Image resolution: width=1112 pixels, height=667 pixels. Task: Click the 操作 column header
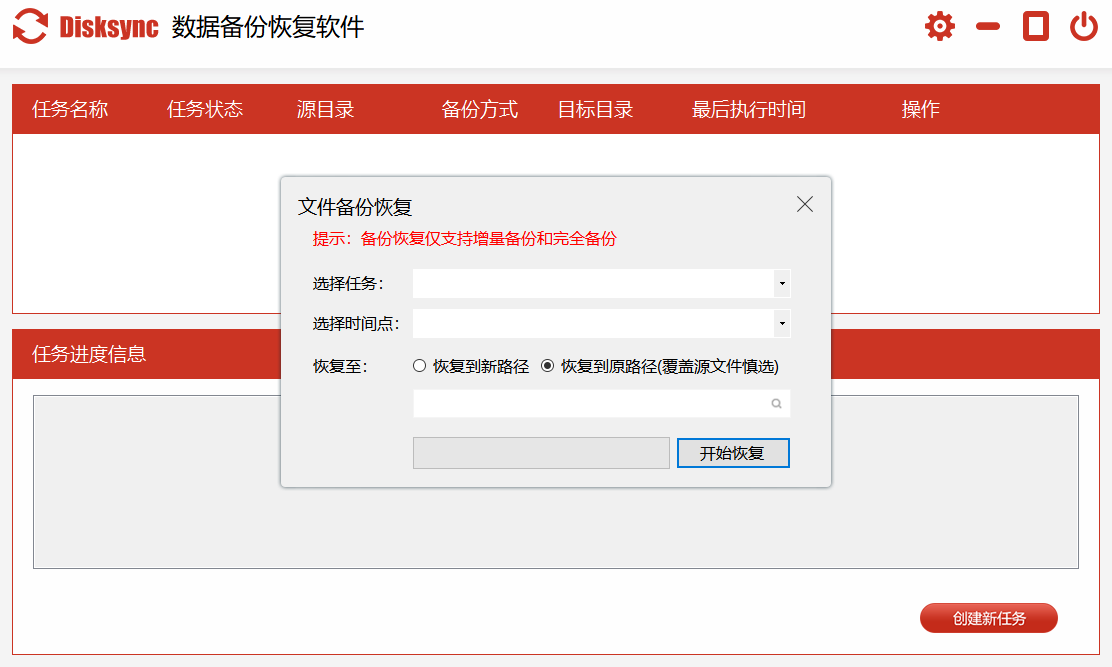coord(921,109)
